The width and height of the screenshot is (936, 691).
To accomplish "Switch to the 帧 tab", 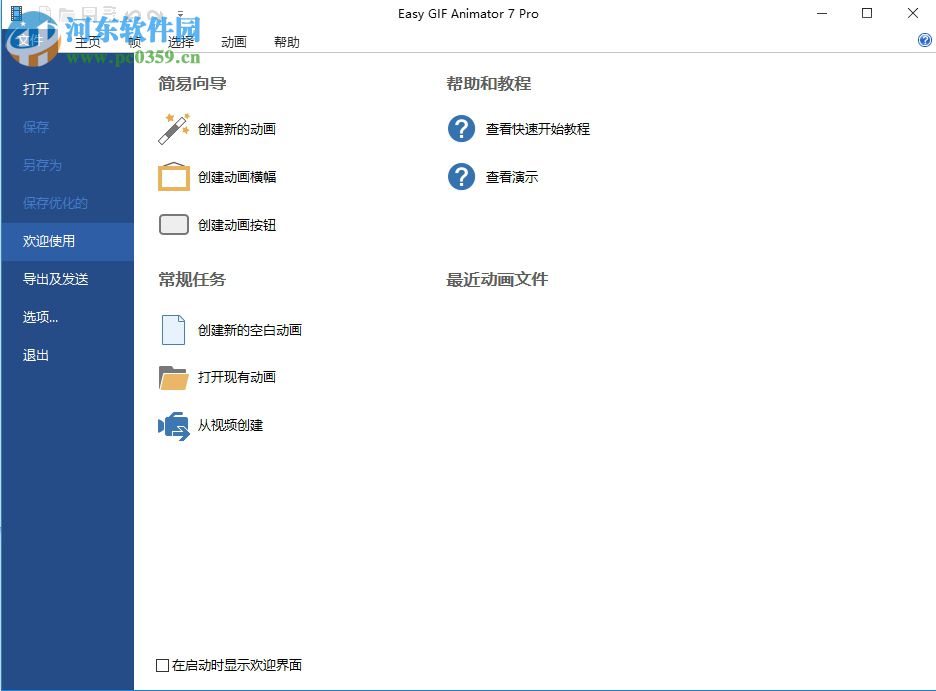I will [133, 42].
